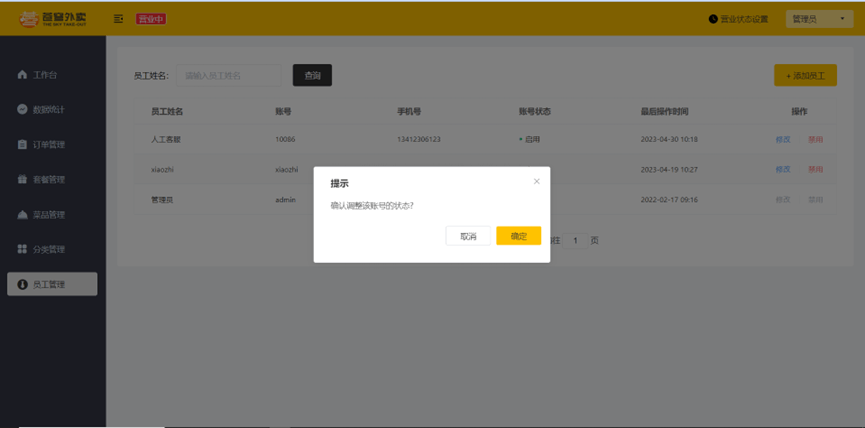Click 禁用 link for 人工客服 row
The image size is (865, 428).
coord(815,140)
